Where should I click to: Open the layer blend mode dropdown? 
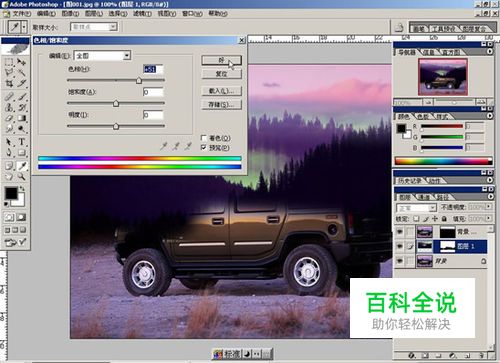pos(416,207)
